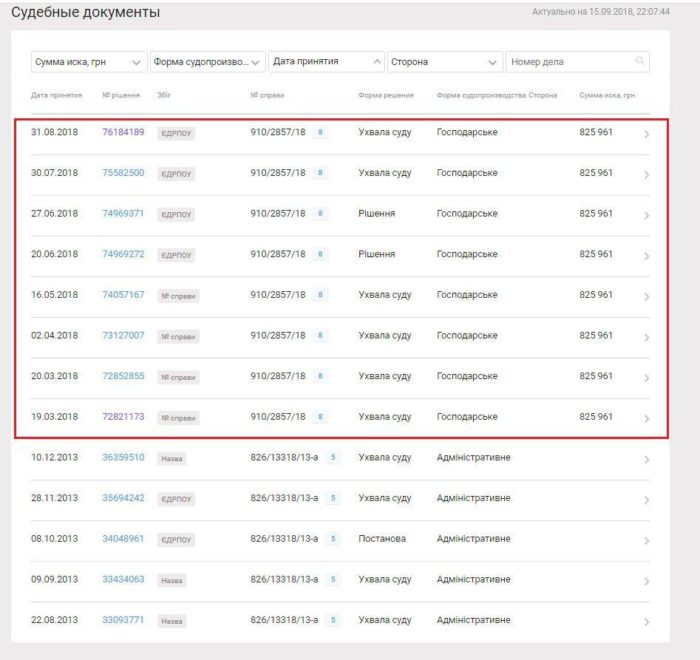Click the Форма решения column header
The image size is (700, 660).
(384, 95)
